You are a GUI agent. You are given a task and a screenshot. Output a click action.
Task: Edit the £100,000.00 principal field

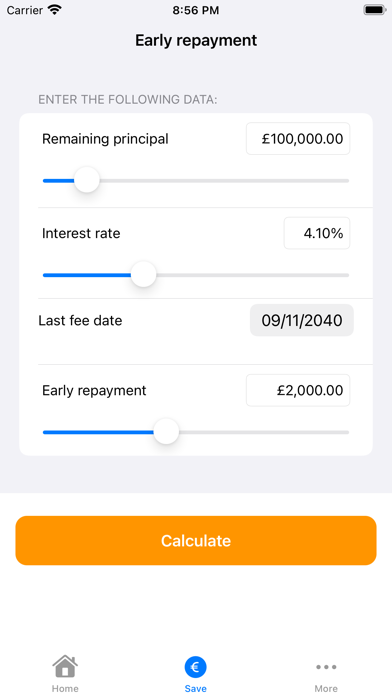pos(298,139)
